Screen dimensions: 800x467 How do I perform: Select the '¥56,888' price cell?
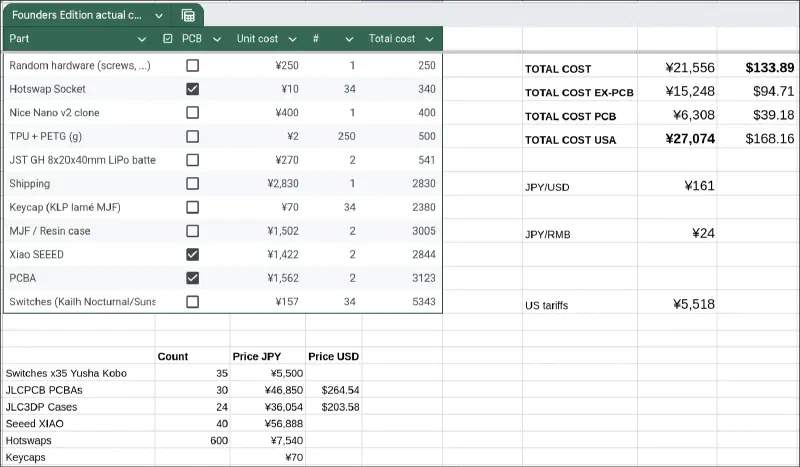tap(284, 424)
